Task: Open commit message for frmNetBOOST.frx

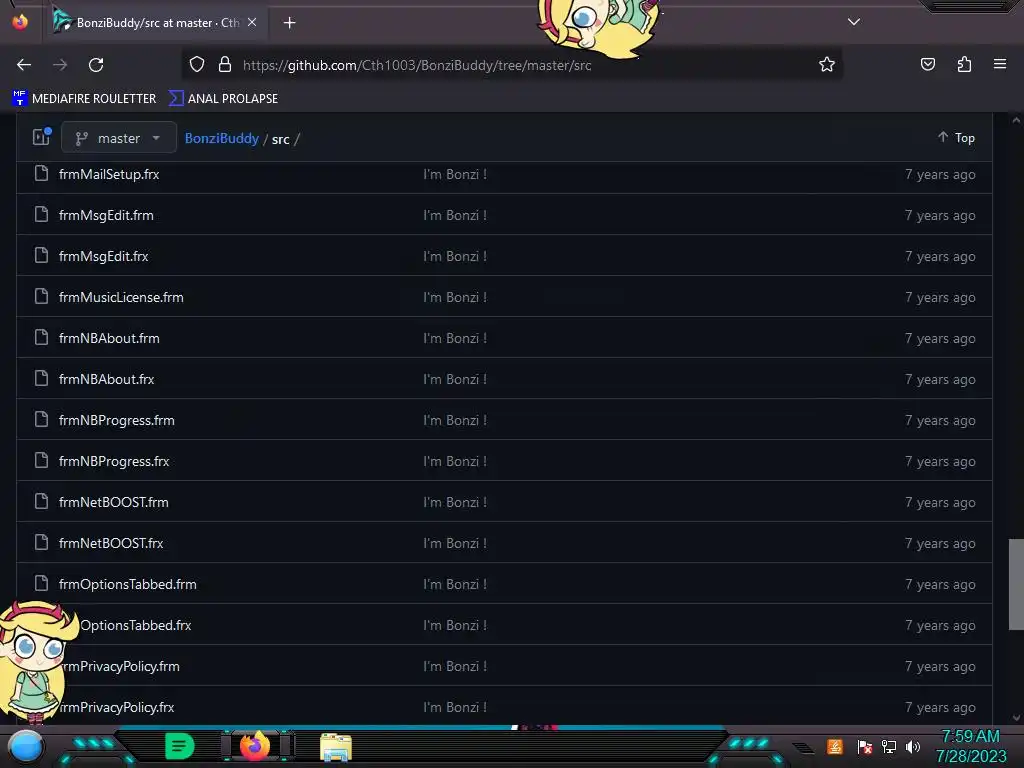Action: coord(455,543)
